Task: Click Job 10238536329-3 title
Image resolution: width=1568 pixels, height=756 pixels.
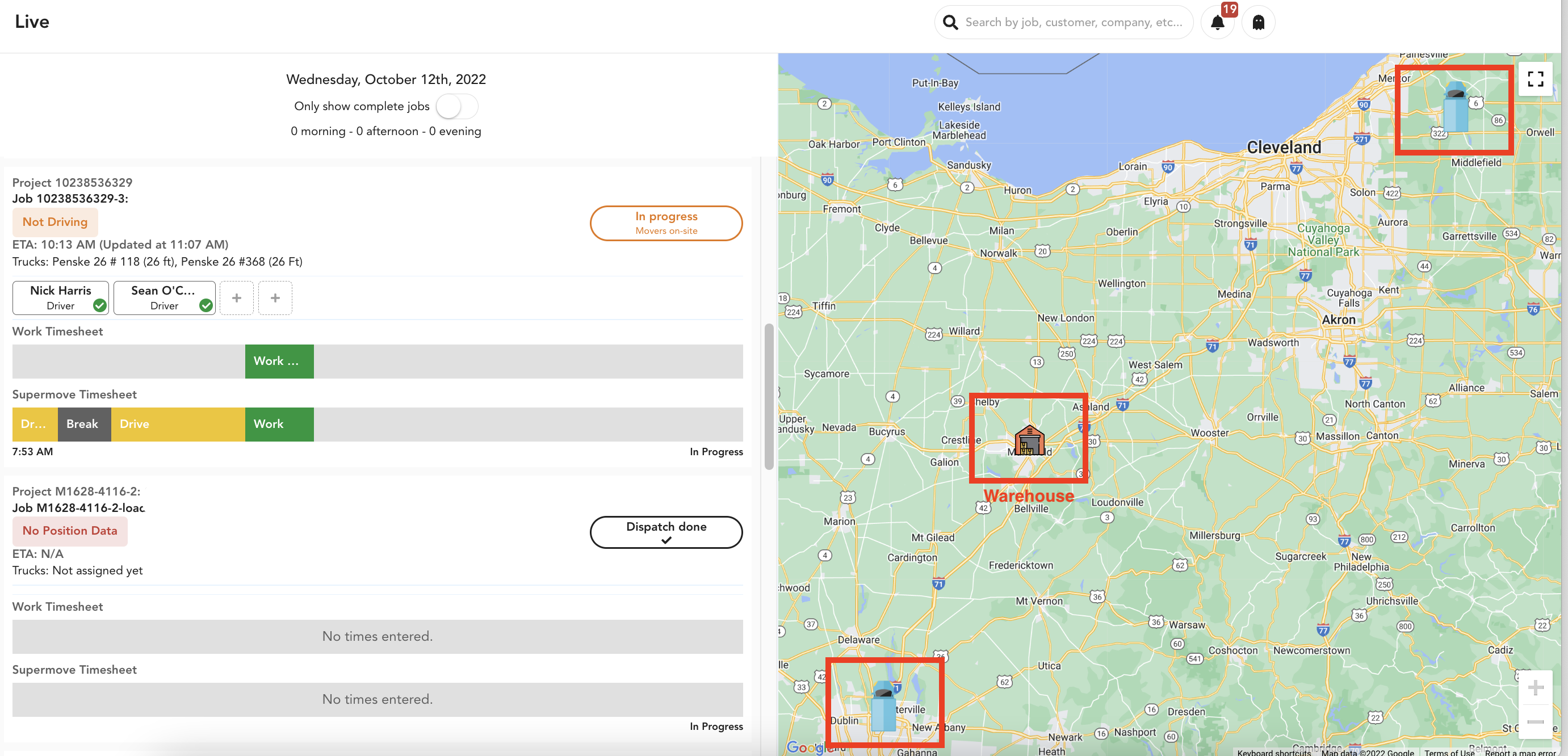Action: pos(70,199)
